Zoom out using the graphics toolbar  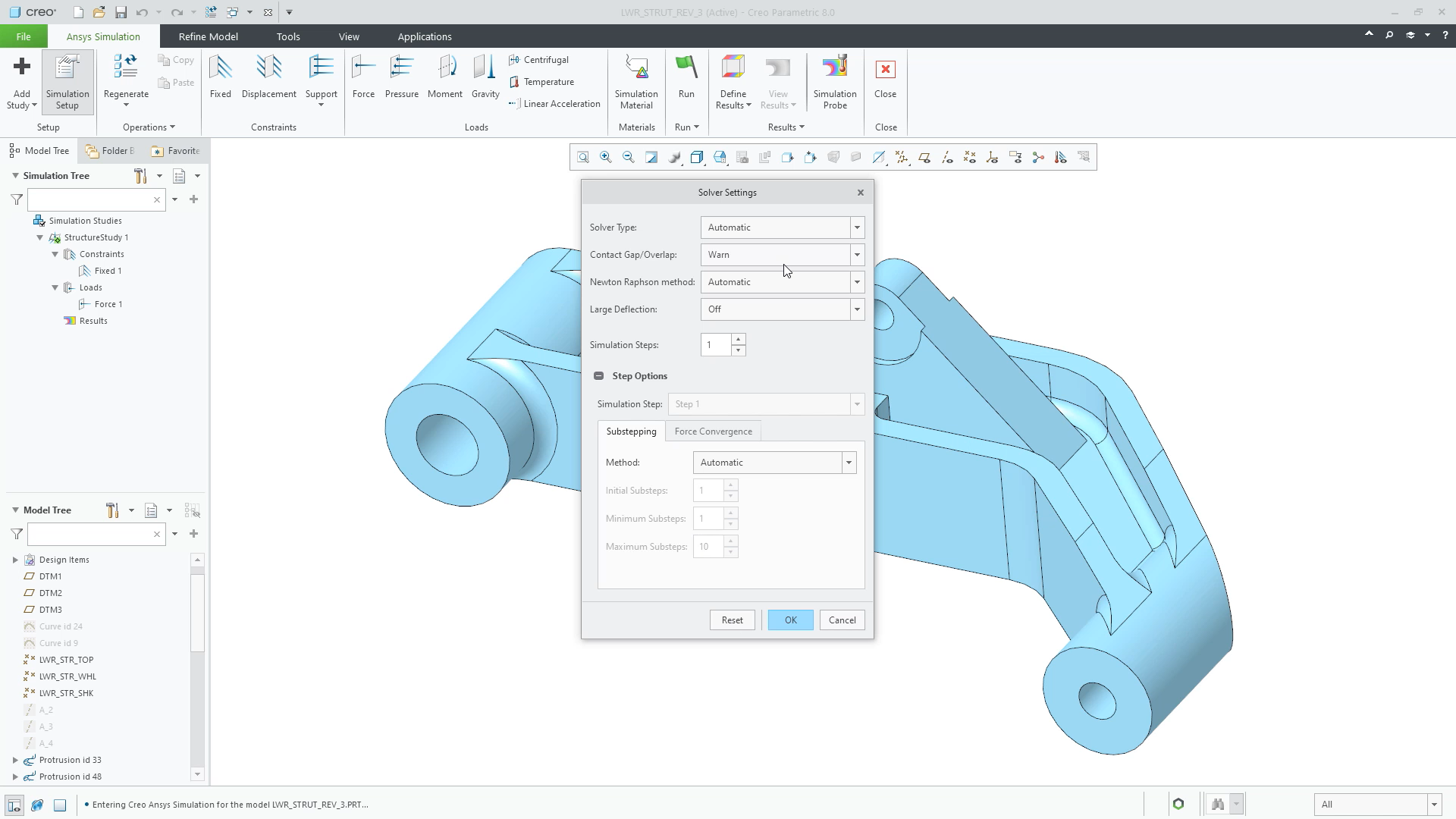tap(629, 158)
